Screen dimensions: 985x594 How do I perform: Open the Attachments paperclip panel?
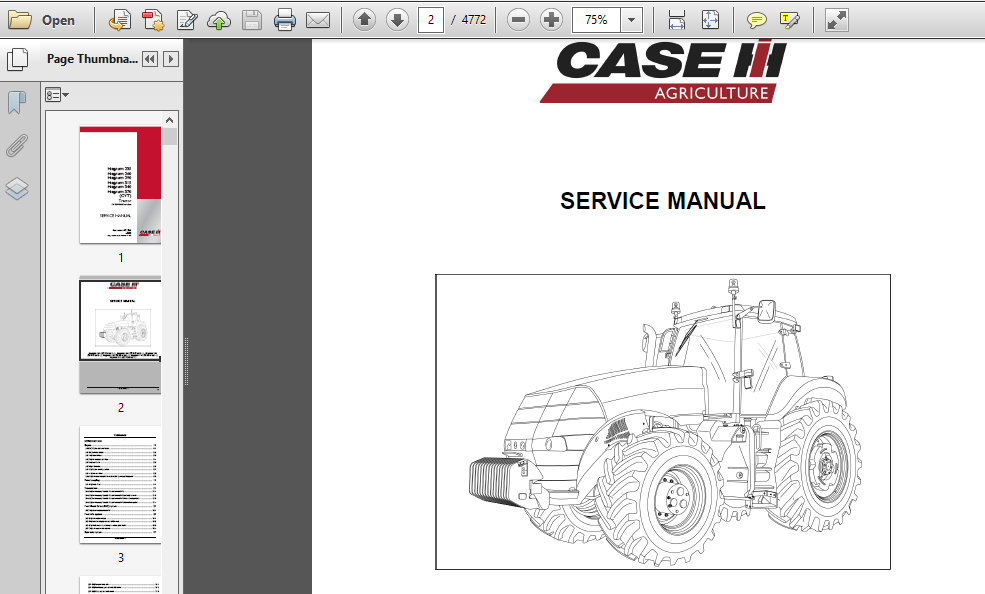click(17, 145)
